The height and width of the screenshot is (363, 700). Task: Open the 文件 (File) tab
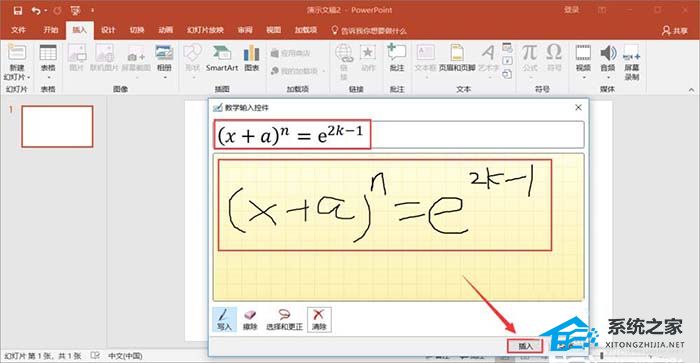[18, 30]
